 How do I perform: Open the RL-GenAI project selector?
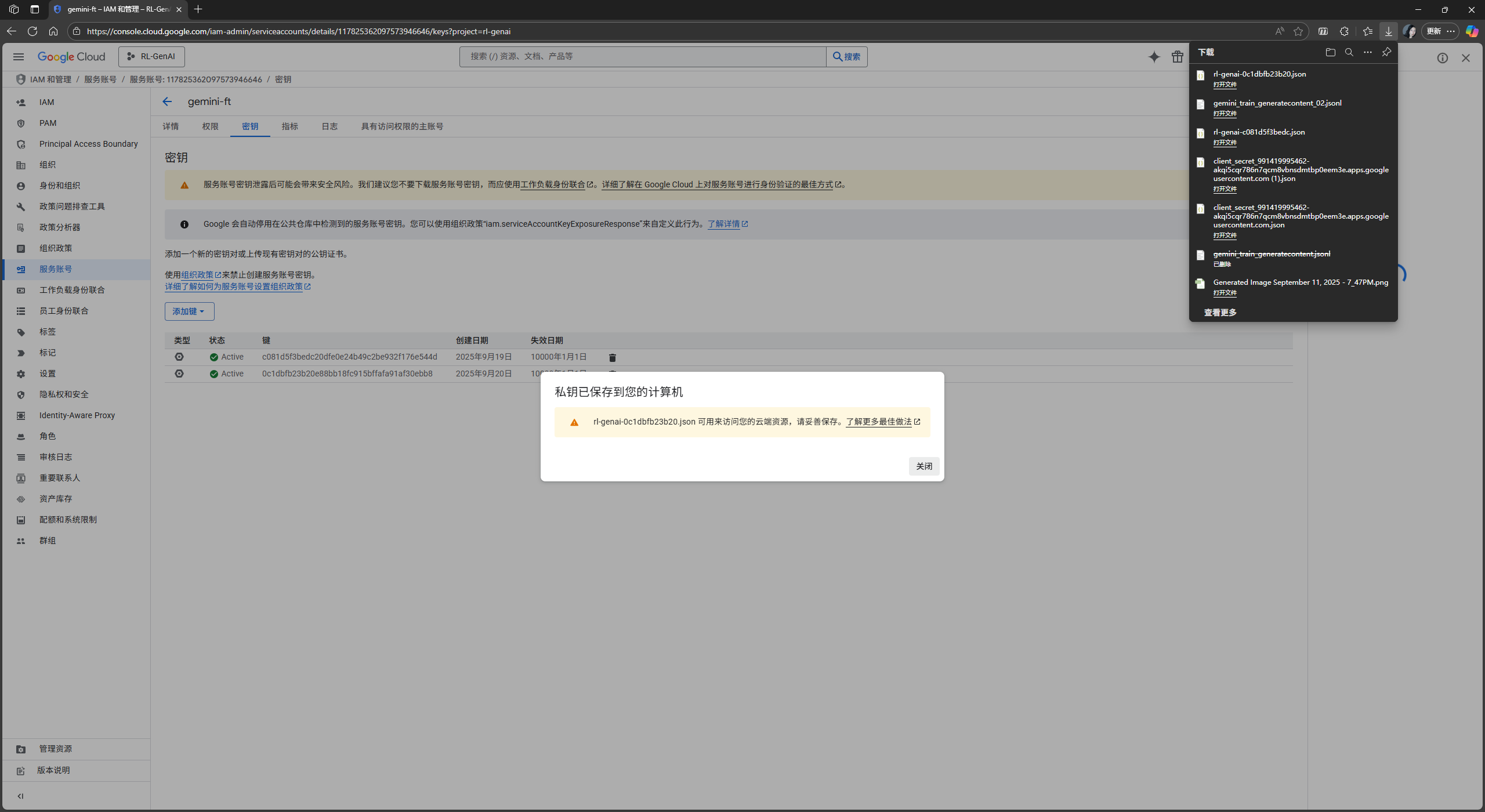(x=151, y=56)
